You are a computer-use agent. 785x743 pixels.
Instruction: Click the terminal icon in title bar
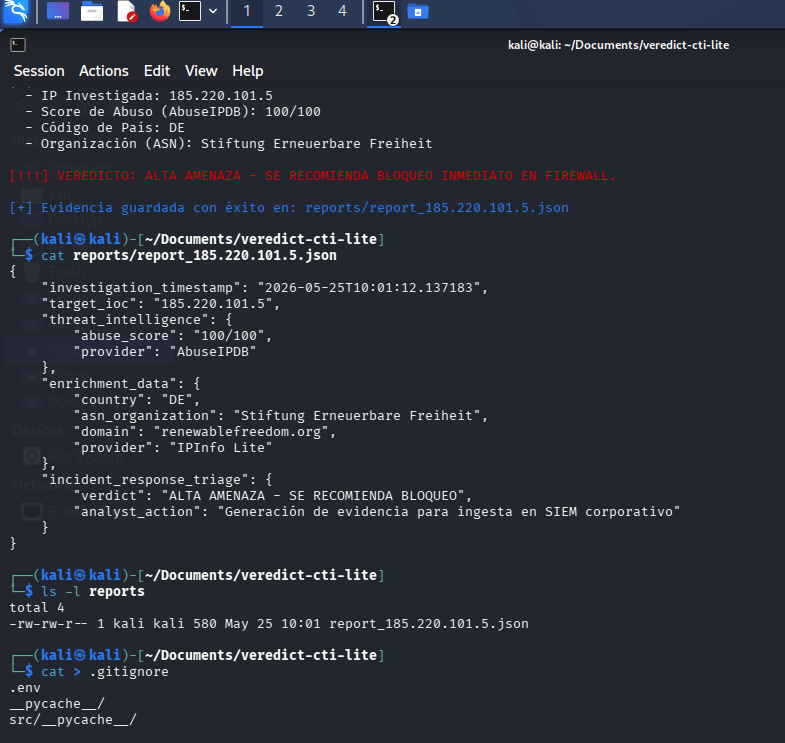18,45
